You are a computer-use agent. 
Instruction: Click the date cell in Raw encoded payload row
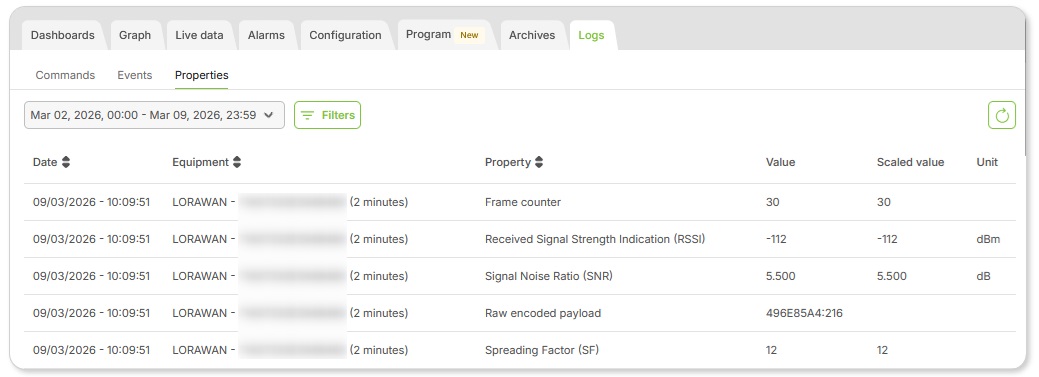click(x=91, y=313)
